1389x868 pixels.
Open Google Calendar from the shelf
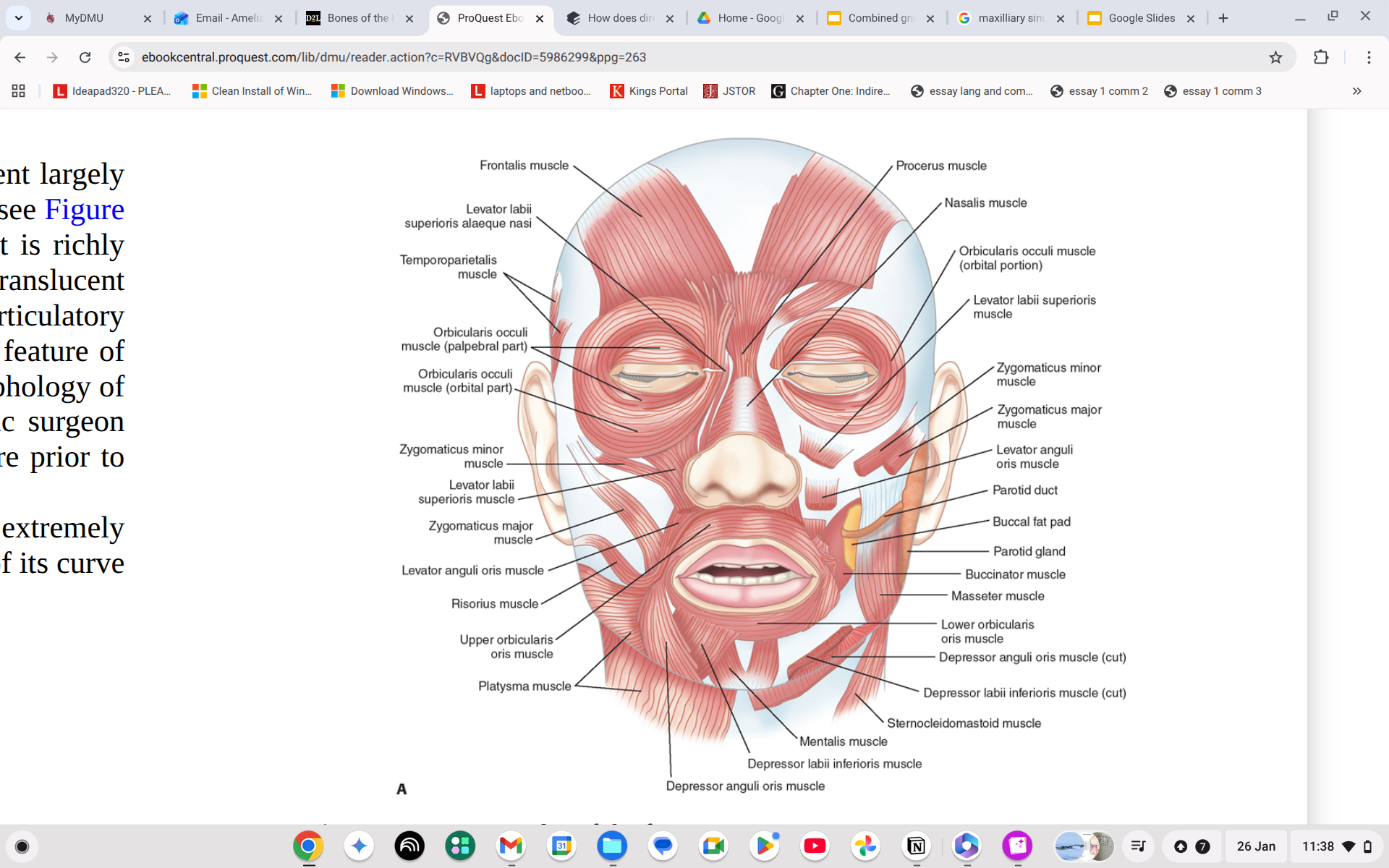tap(561, 846)
